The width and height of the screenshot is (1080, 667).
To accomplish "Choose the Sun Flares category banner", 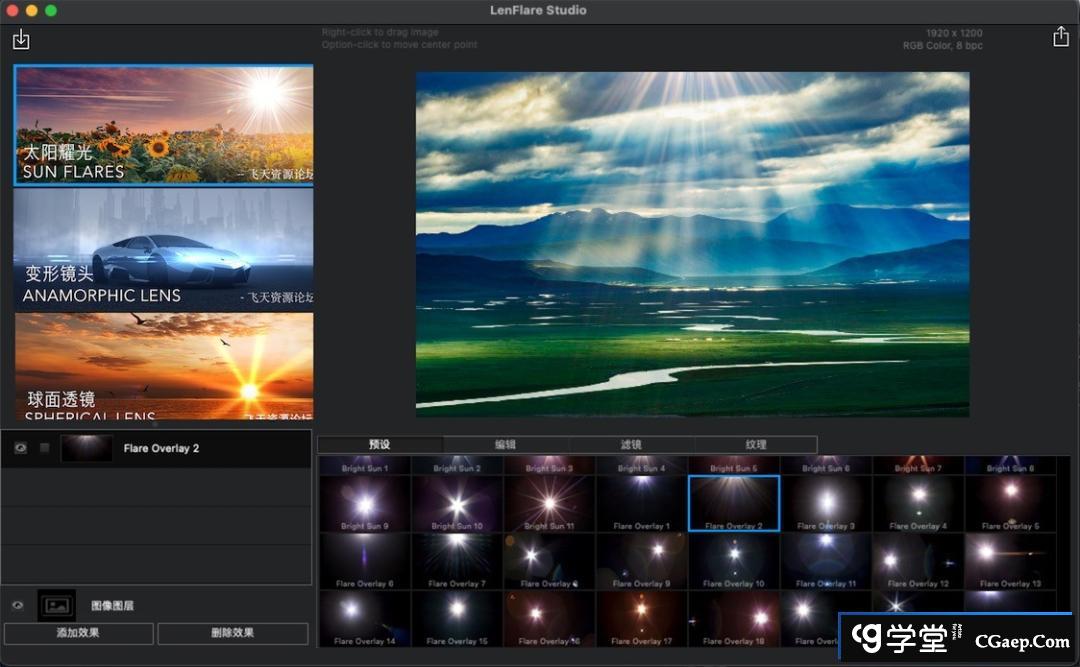I will [163, 125].
